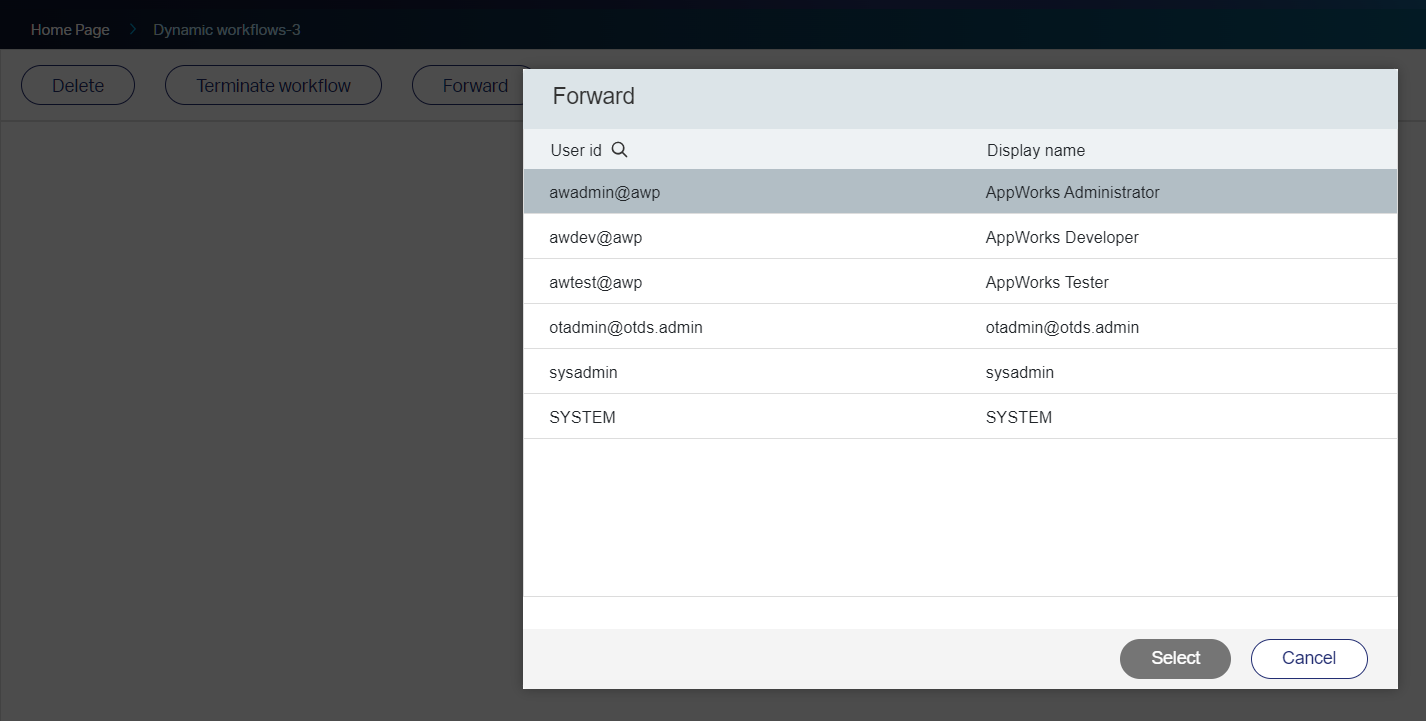
Task: Click the Display name column header
Action: pyautogui.click(x=1035, y=150)
